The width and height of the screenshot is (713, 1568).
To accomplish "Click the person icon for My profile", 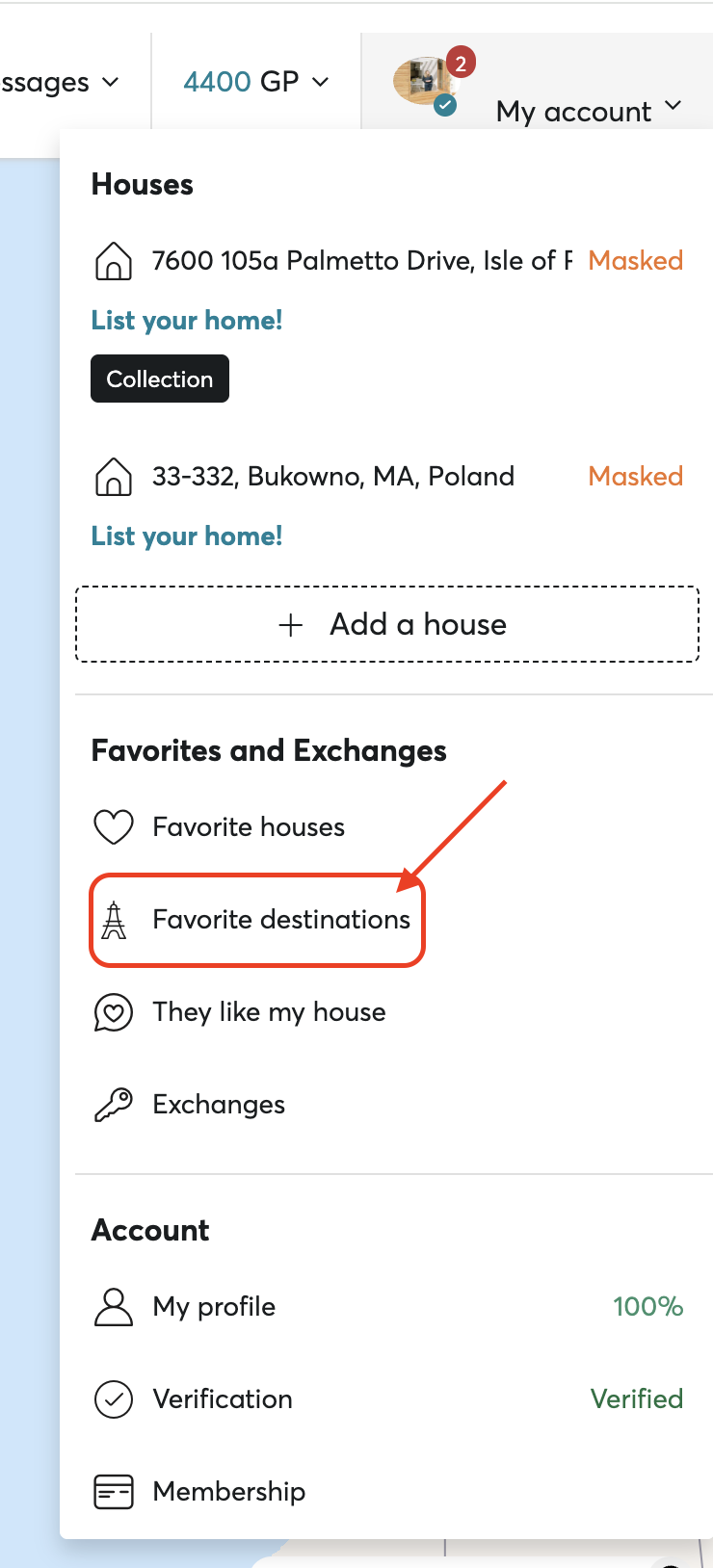I will (114, 1307).
